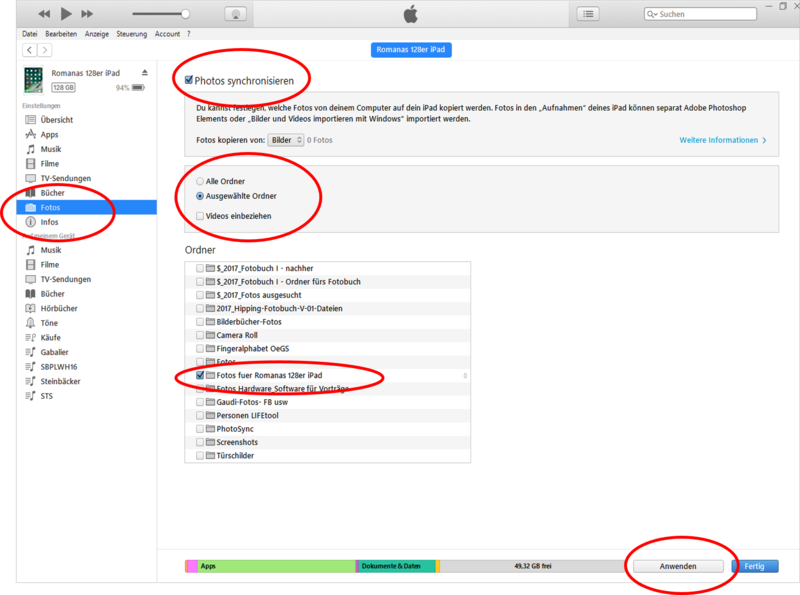The image size is (800, 595).
Task: Toggle the Photos synchronisieren checkbox
Action: tap(187, 79)
